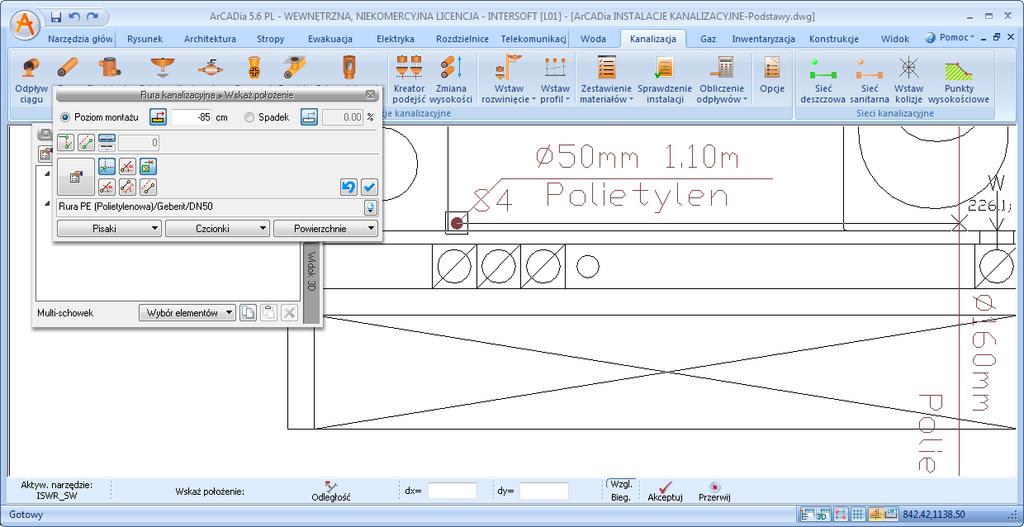
Task: Activate Zmiana wysokości tool
Action: tap(451, 80)
